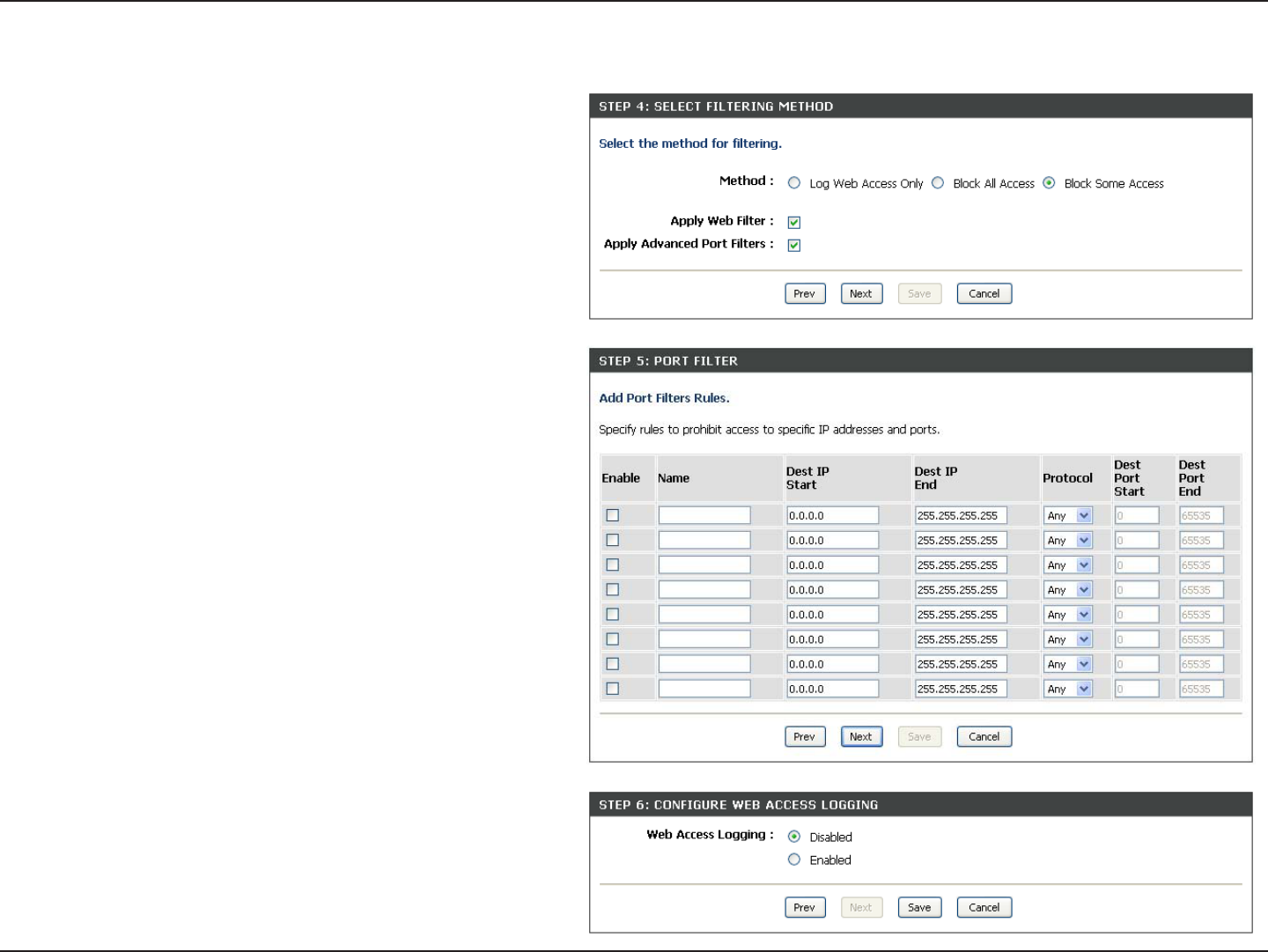Click Dest IP Start field in third row
Viewport: 1268px width, 952px height.
[832, 565]
